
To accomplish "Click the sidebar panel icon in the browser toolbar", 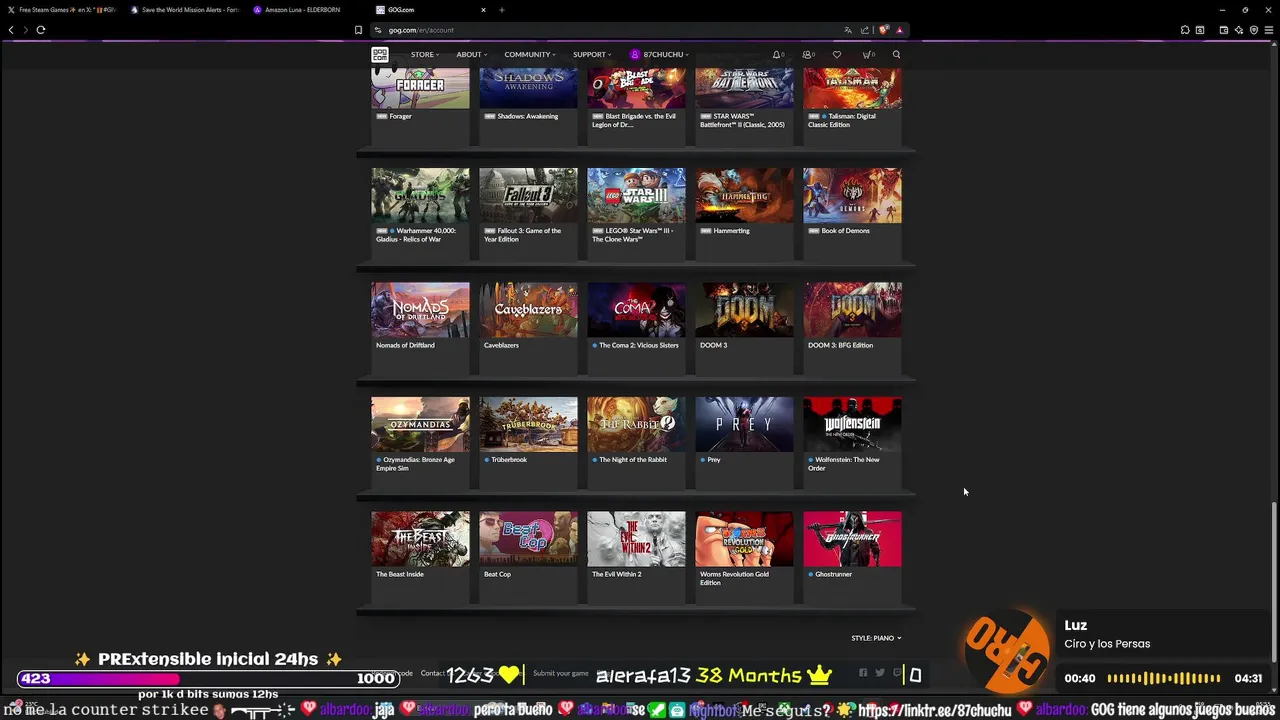I will (1200, 30).
